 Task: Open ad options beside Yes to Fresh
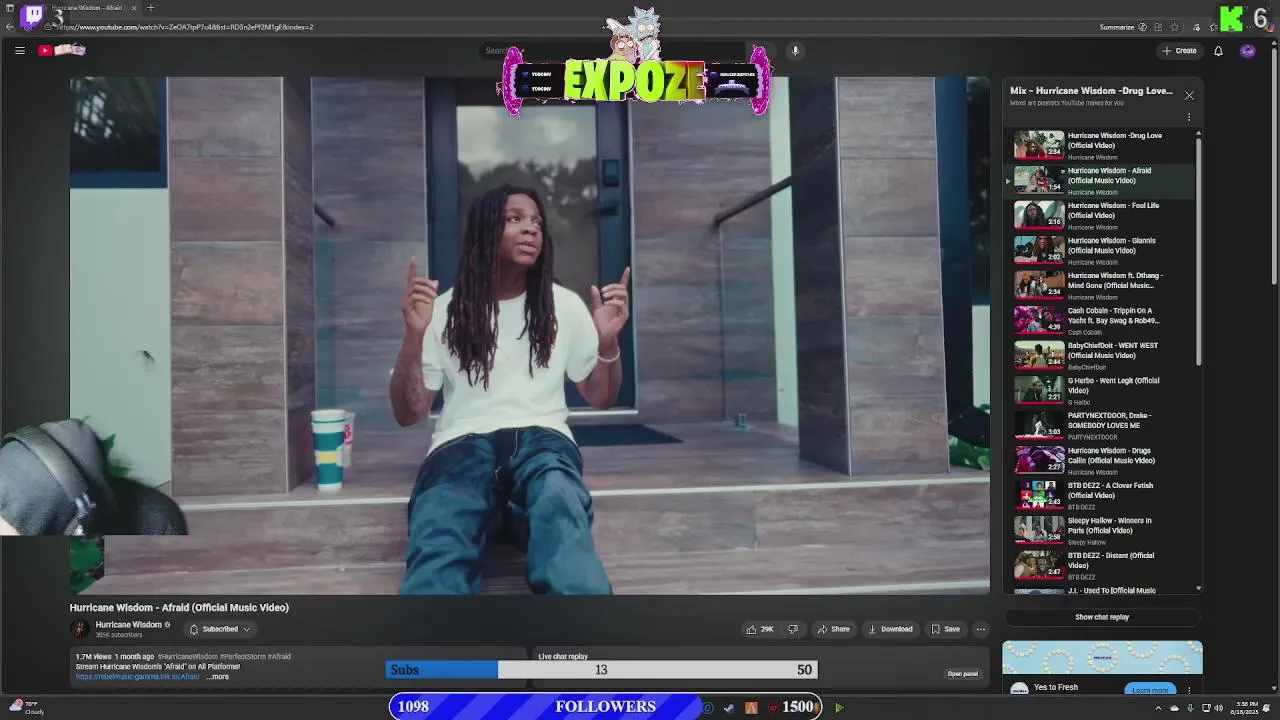pos(1189,690)
